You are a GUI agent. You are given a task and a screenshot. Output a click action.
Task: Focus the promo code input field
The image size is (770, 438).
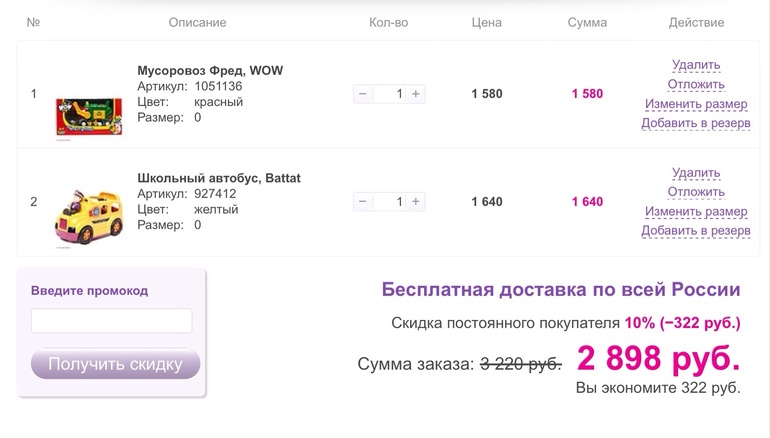click(111, 321)
